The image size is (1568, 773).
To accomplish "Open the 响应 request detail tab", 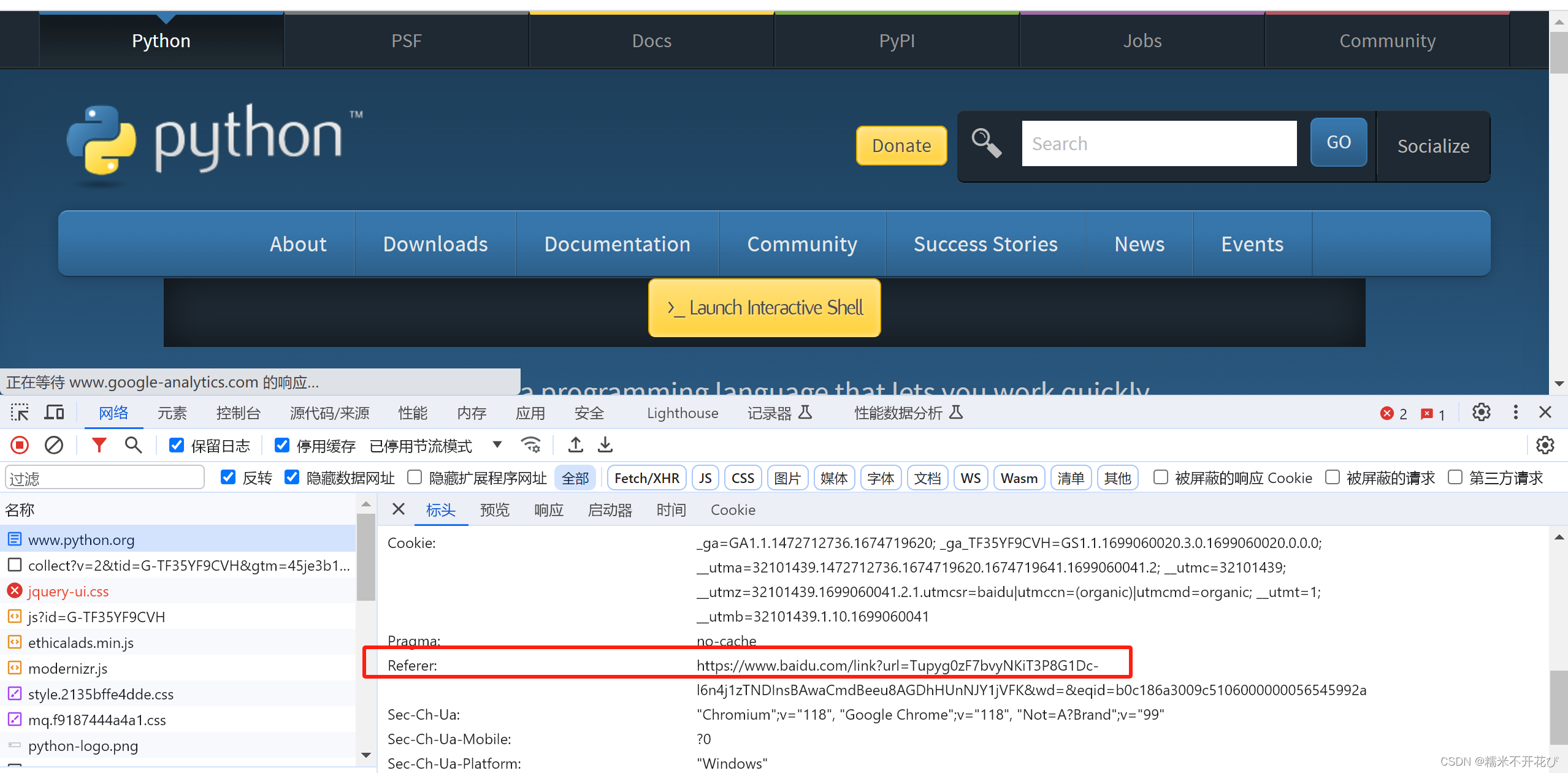I will click(548, 510).
